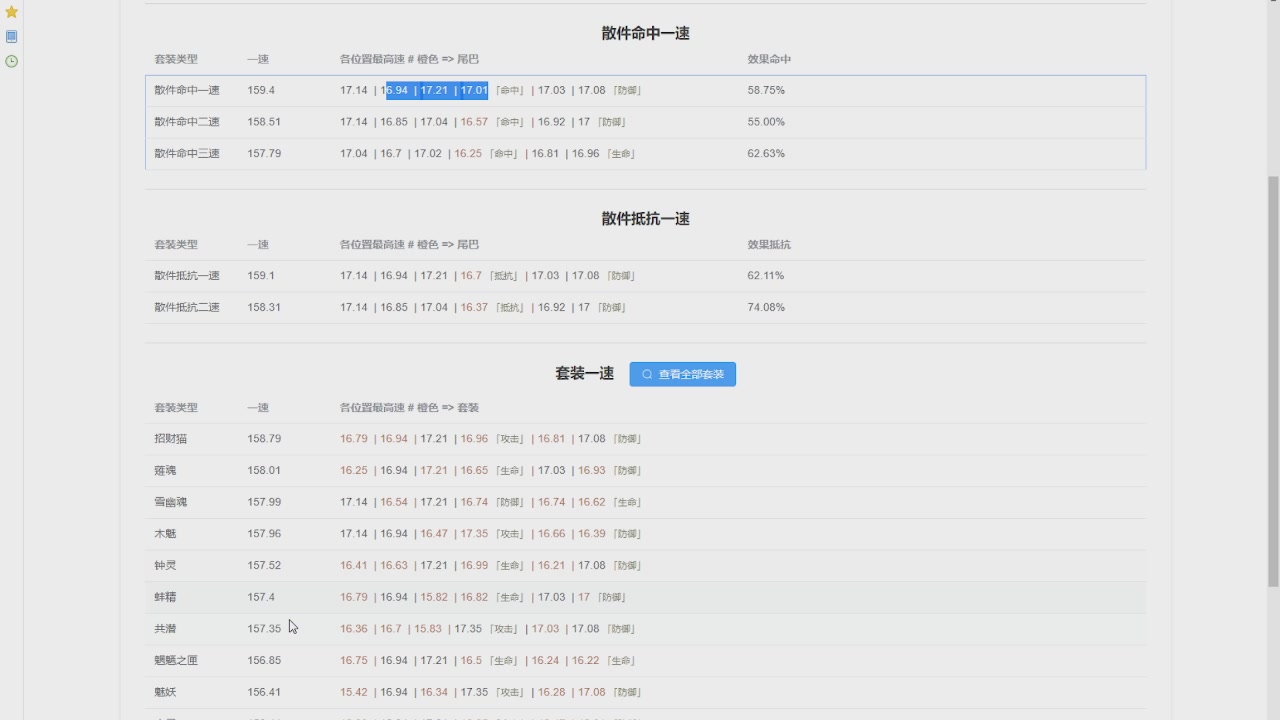Viewport: 1280px width, 720px height.
Task: Click the speed value 157.79
Action: coord(264,154)
